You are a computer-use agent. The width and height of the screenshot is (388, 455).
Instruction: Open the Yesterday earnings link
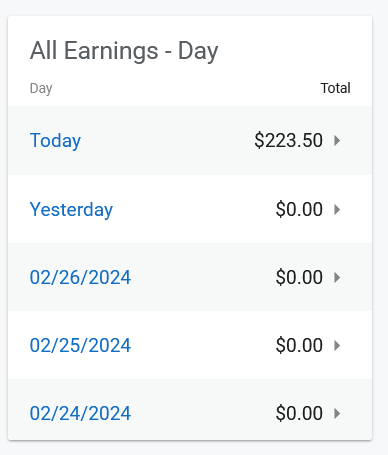pyautogui.click(x=71, y=210)
